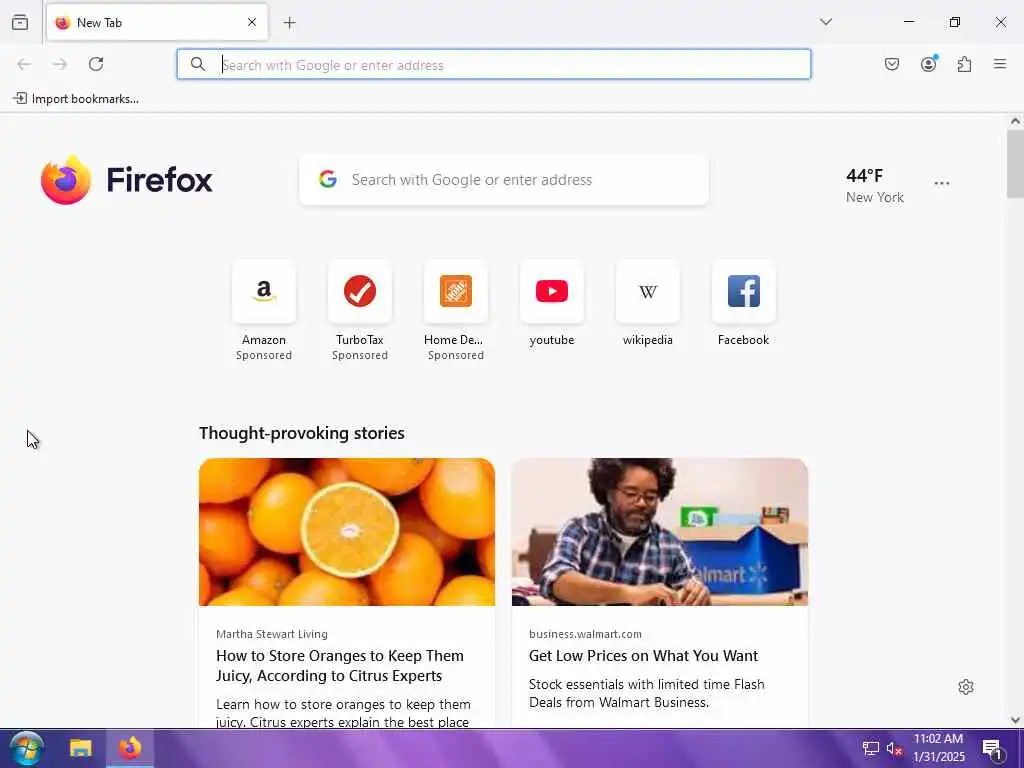1024x768 pixels.
Task: Click business.walmart.com source label
Action: (x=585, y=634)
